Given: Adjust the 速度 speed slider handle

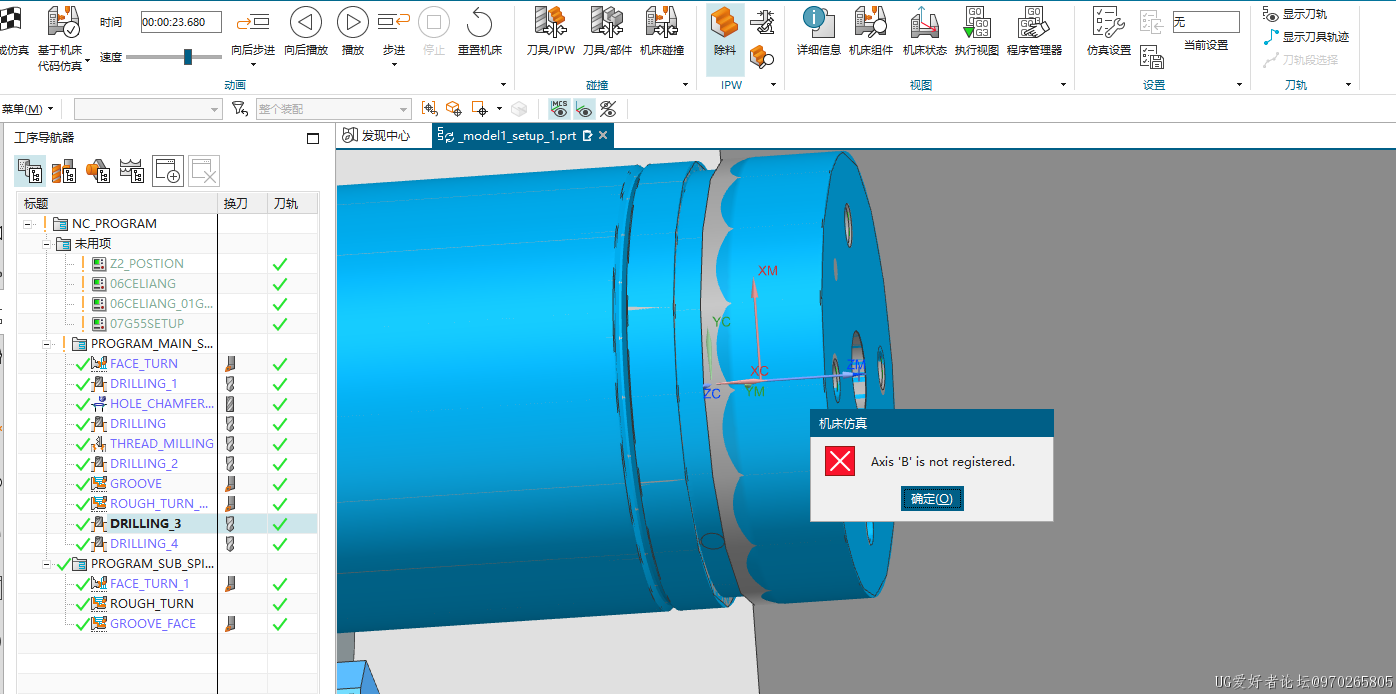Looking at the screenshot, I should pos(188,57).
